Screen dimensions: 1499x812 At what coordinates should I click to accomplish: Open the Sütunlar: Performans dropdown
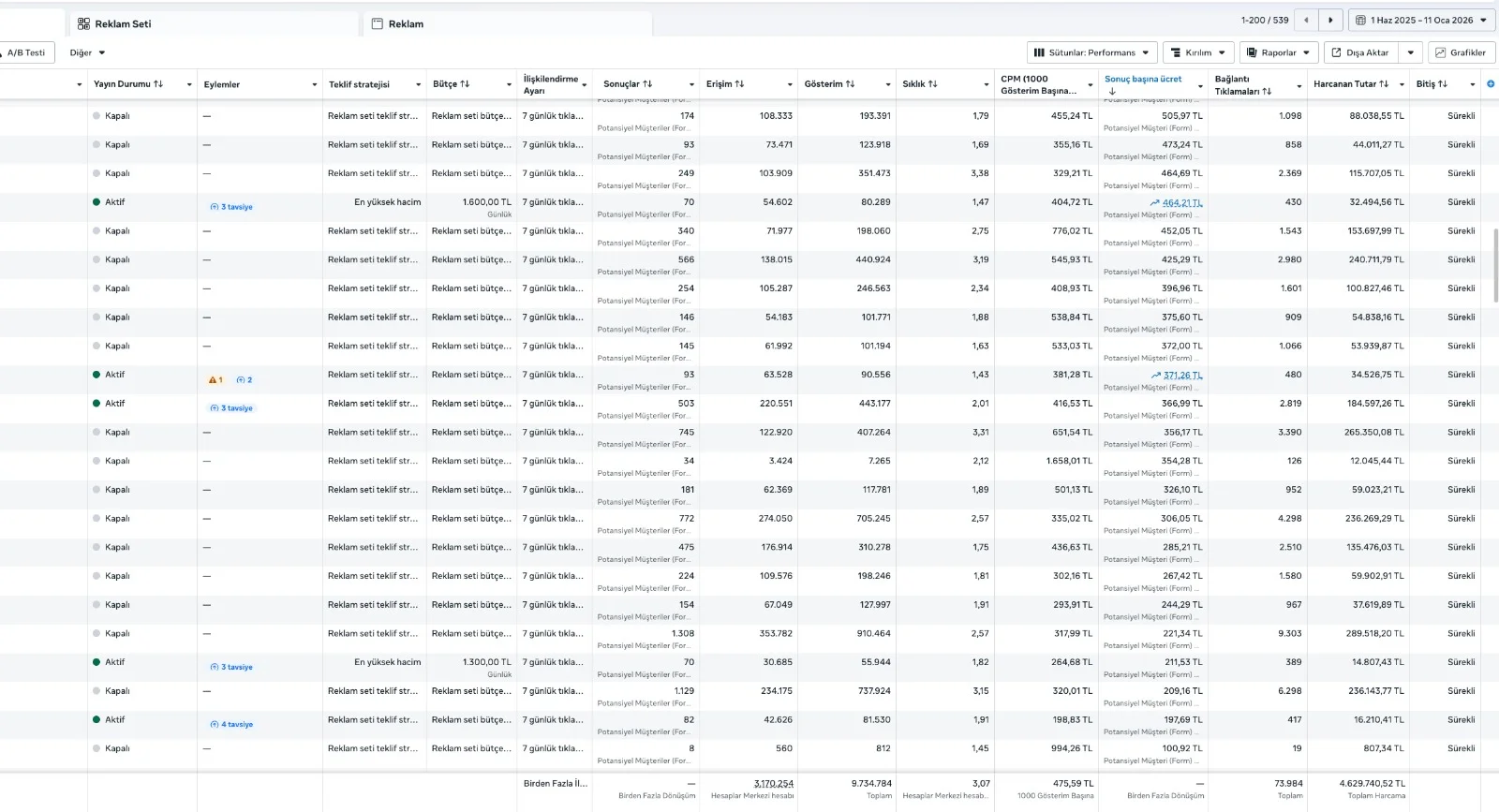[x=1091, y=52]
